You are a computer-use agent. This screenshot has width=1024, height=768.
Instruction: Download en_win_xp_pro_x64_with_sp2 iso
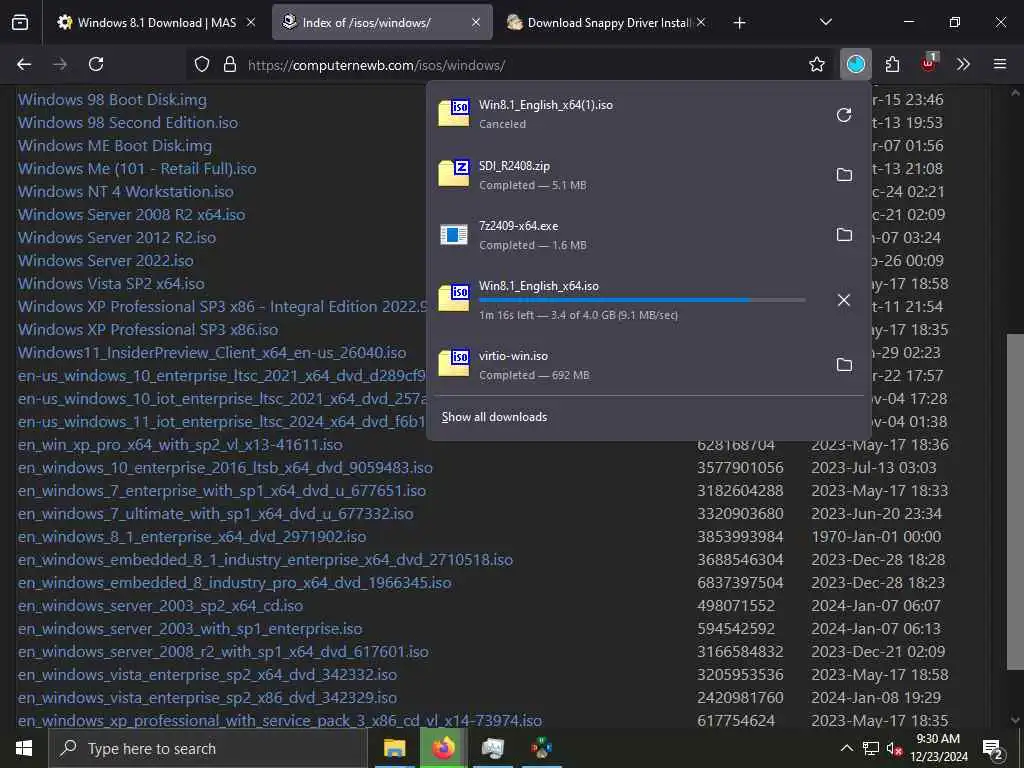pyautogui.click(x=180, y=445)
